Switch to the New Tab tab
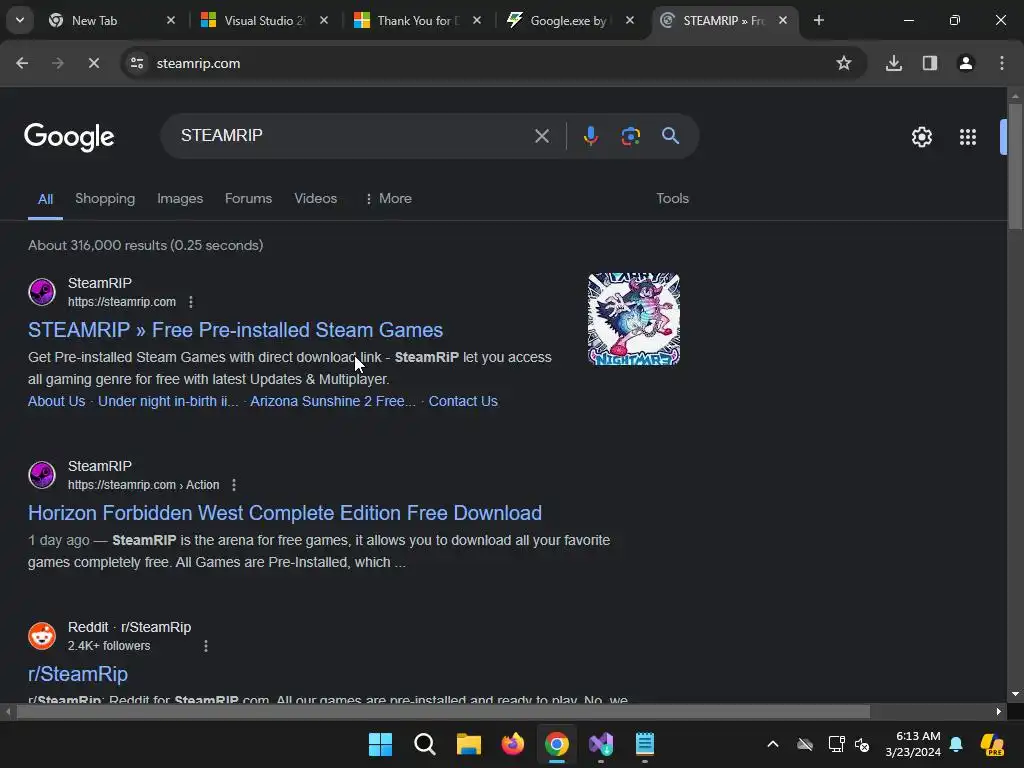Image resolution: width=1024 pixels, height=768 pixels. point(111,20)
